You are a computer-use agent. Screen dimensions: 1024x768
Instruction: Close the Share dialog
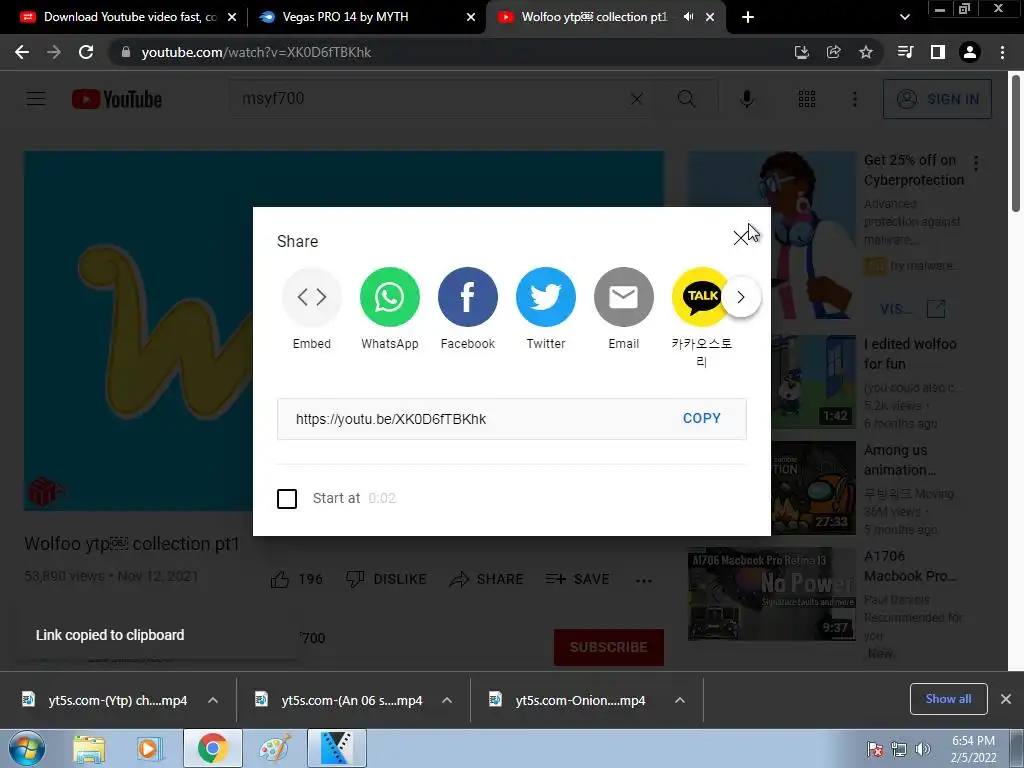740,238
